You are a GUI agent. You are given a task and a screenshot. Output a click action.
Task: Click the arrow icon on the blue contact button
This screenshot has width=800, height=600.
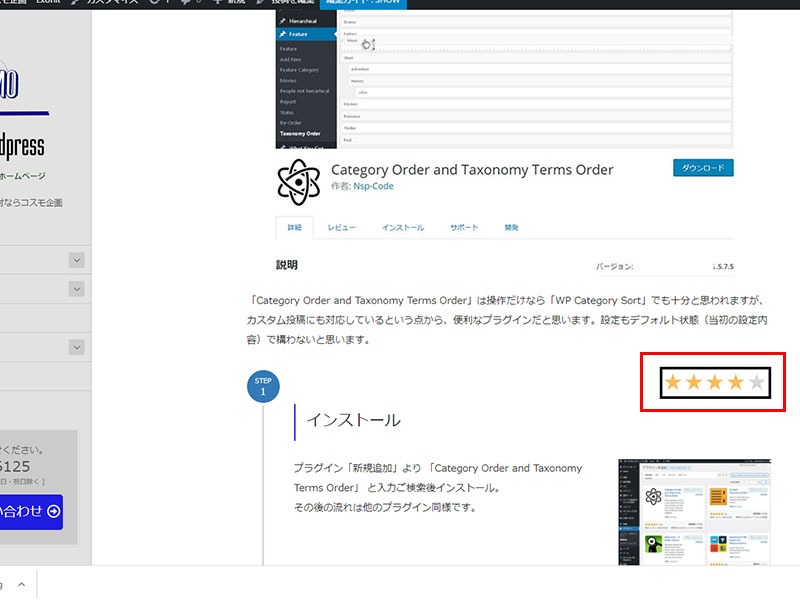53,511
